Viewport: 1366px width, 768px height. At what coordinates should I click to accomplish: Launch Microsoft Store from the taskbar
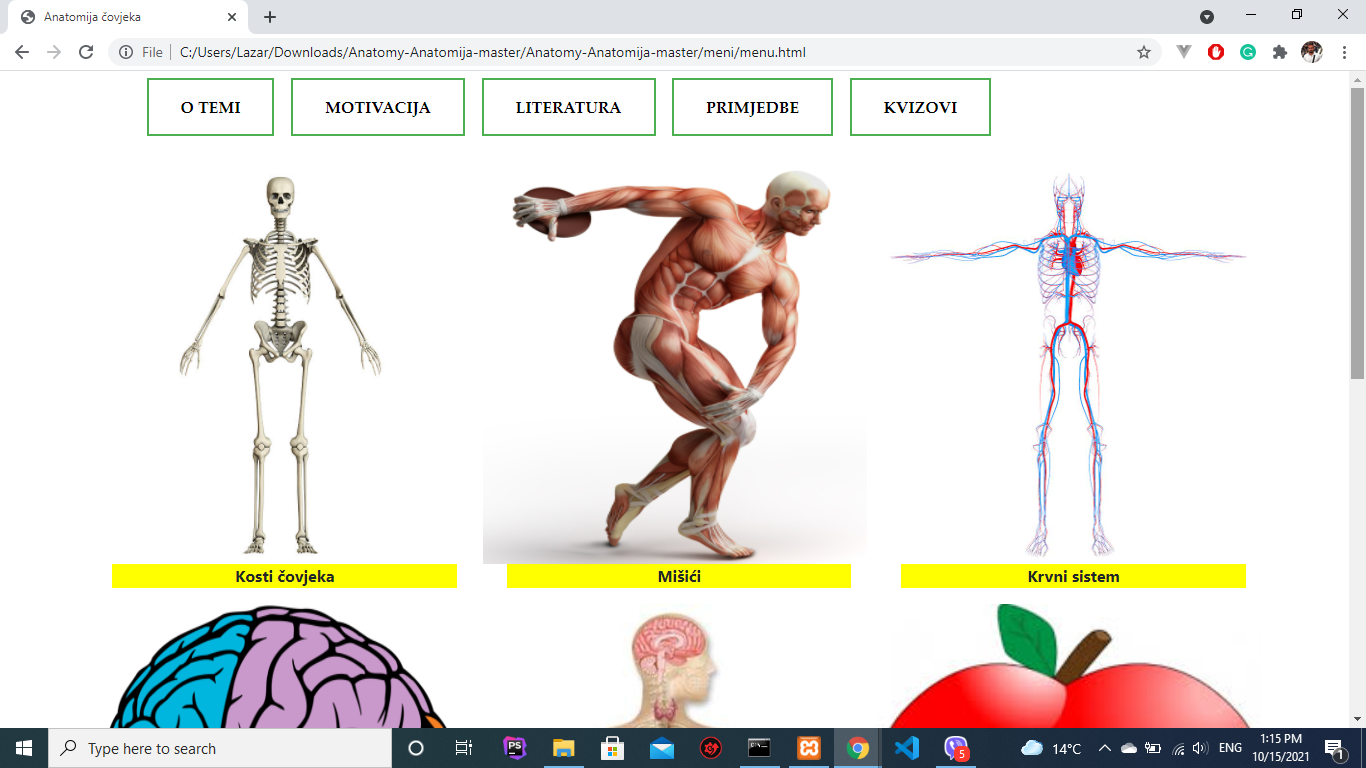[x=612, y=748]
